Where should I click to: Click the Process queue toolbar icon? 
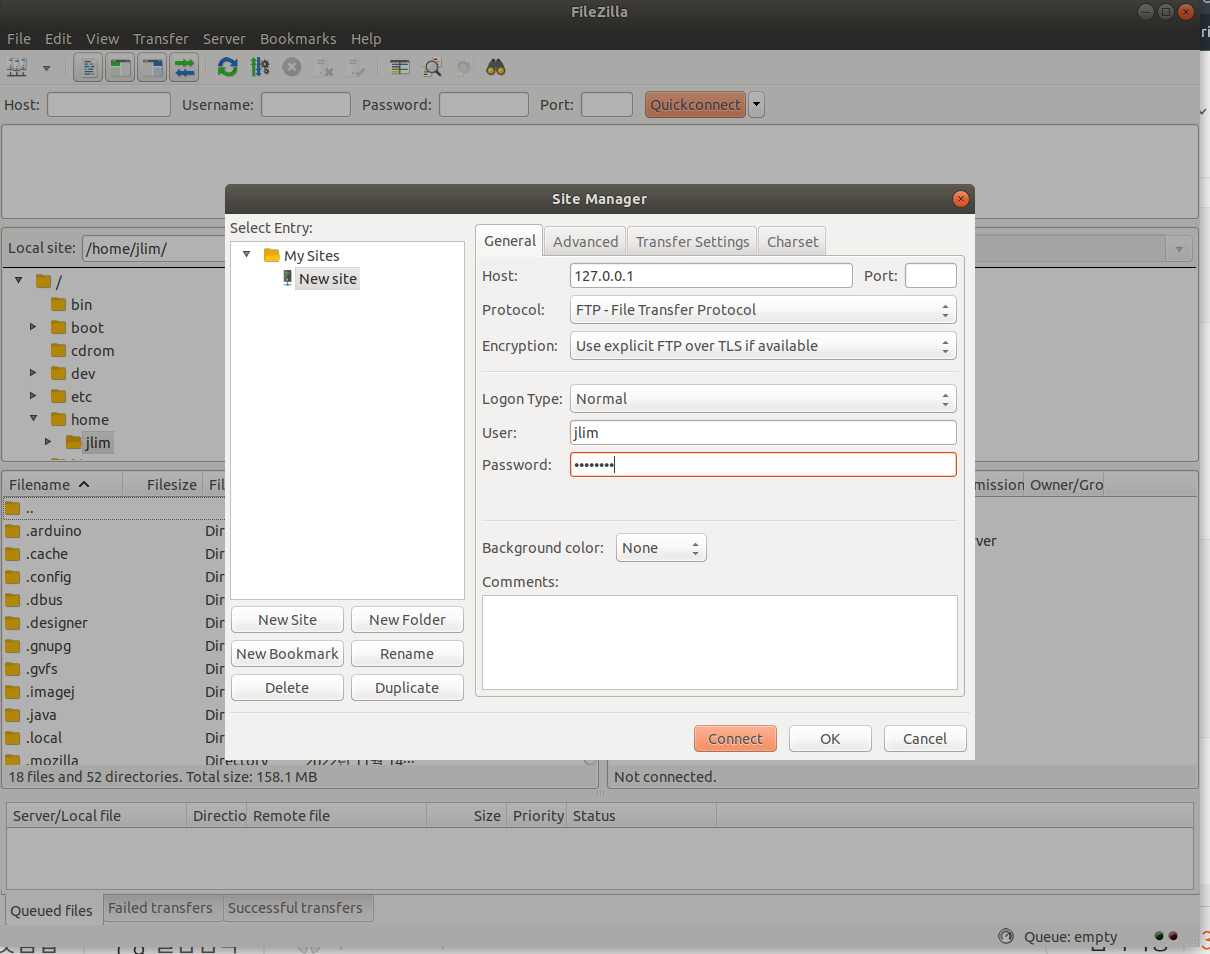(x=259, y=68)
